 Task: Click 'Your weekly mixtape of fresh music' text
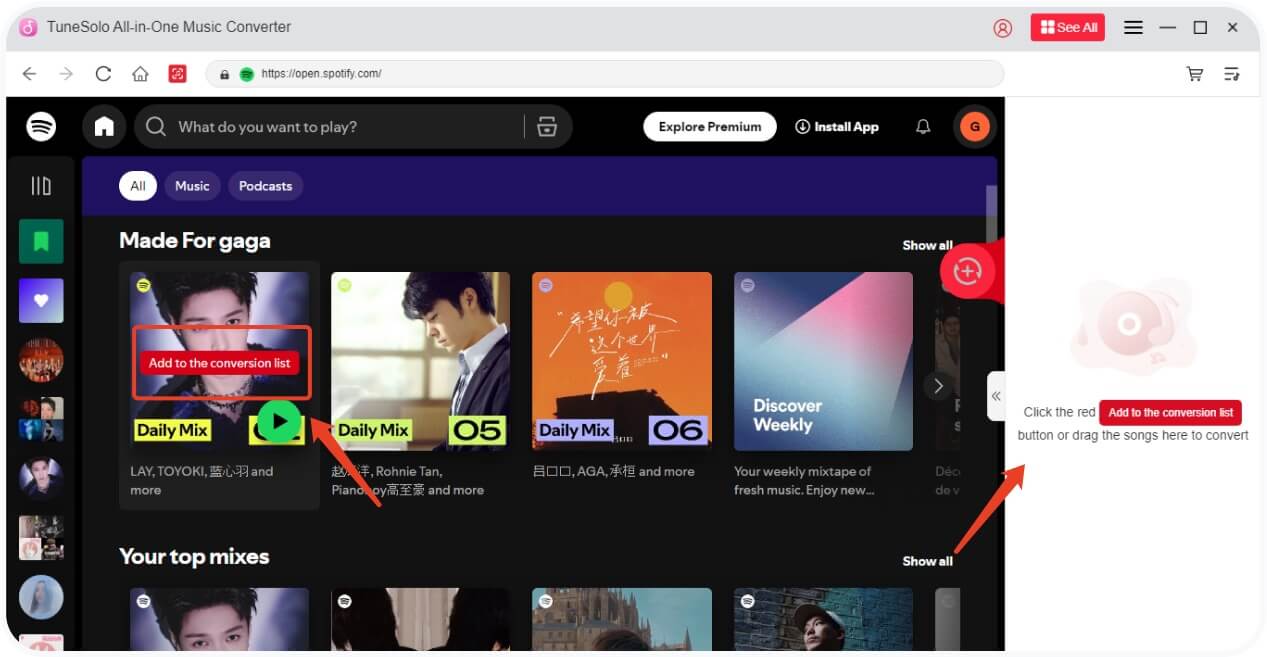(804, 481)
